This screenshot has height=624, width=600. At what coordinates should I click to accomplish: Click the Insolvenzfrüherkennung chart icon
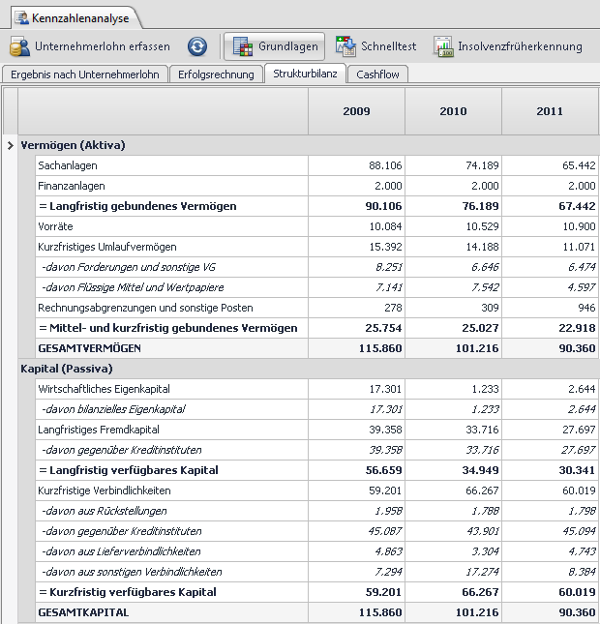tap(443, 47)
